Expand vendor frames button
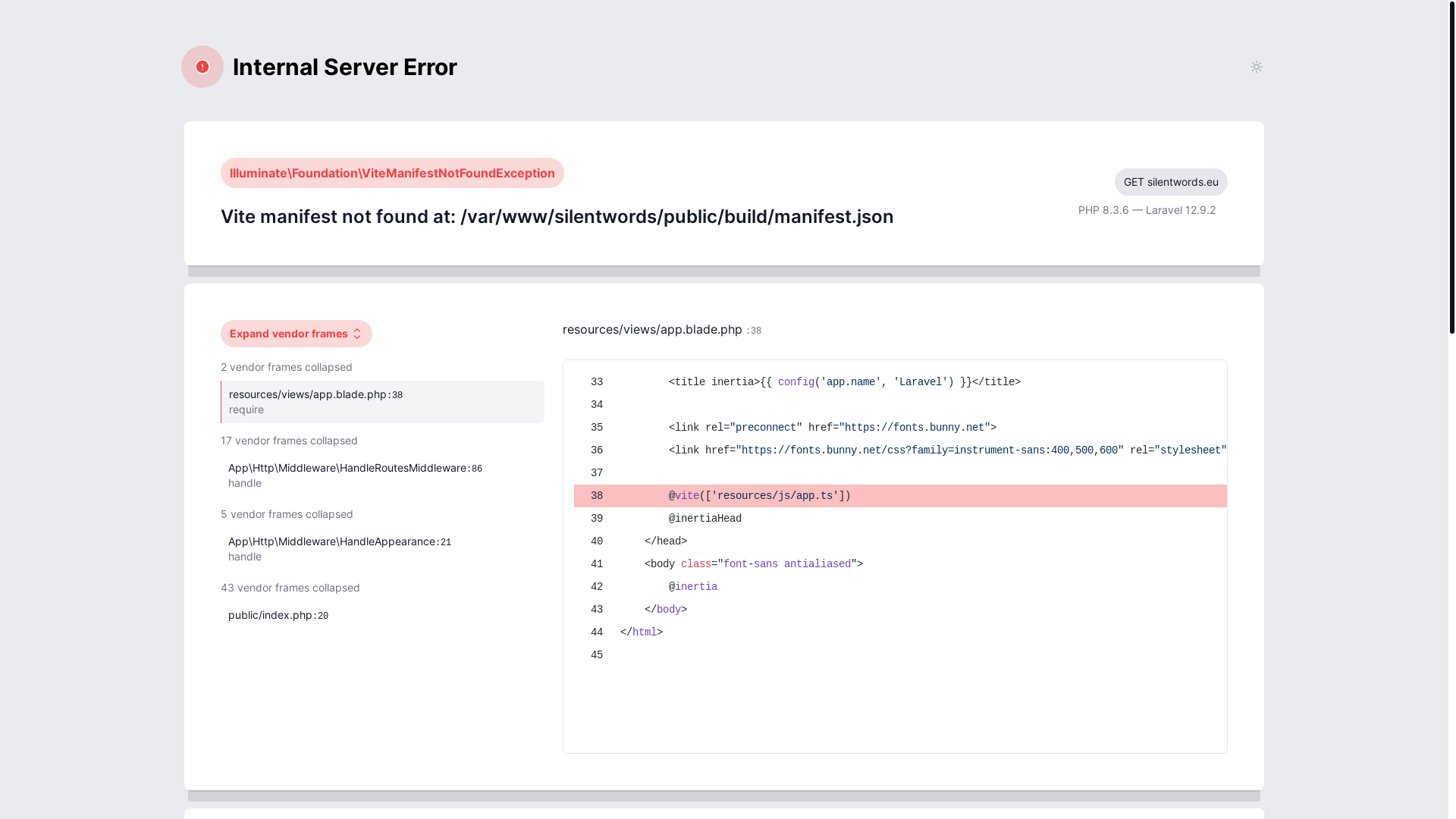The width and height of the screenshot is (1456, 819). tap(297, 334)
